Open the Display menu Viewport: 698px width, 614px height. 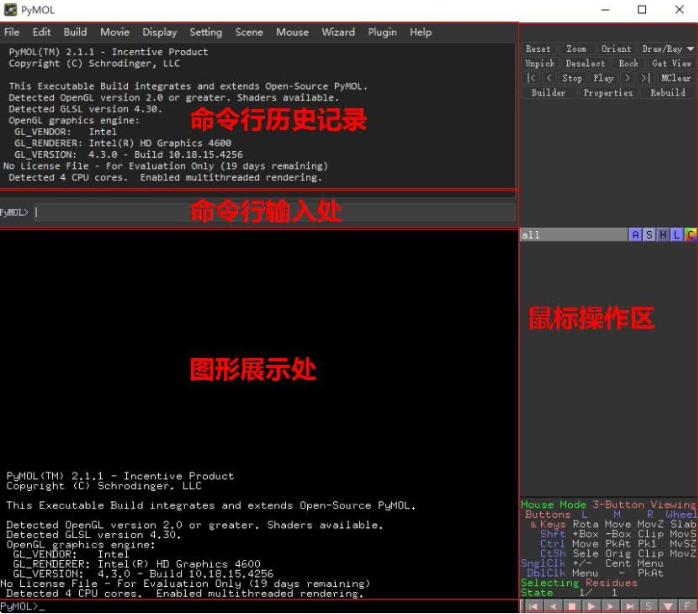[160, 32]
